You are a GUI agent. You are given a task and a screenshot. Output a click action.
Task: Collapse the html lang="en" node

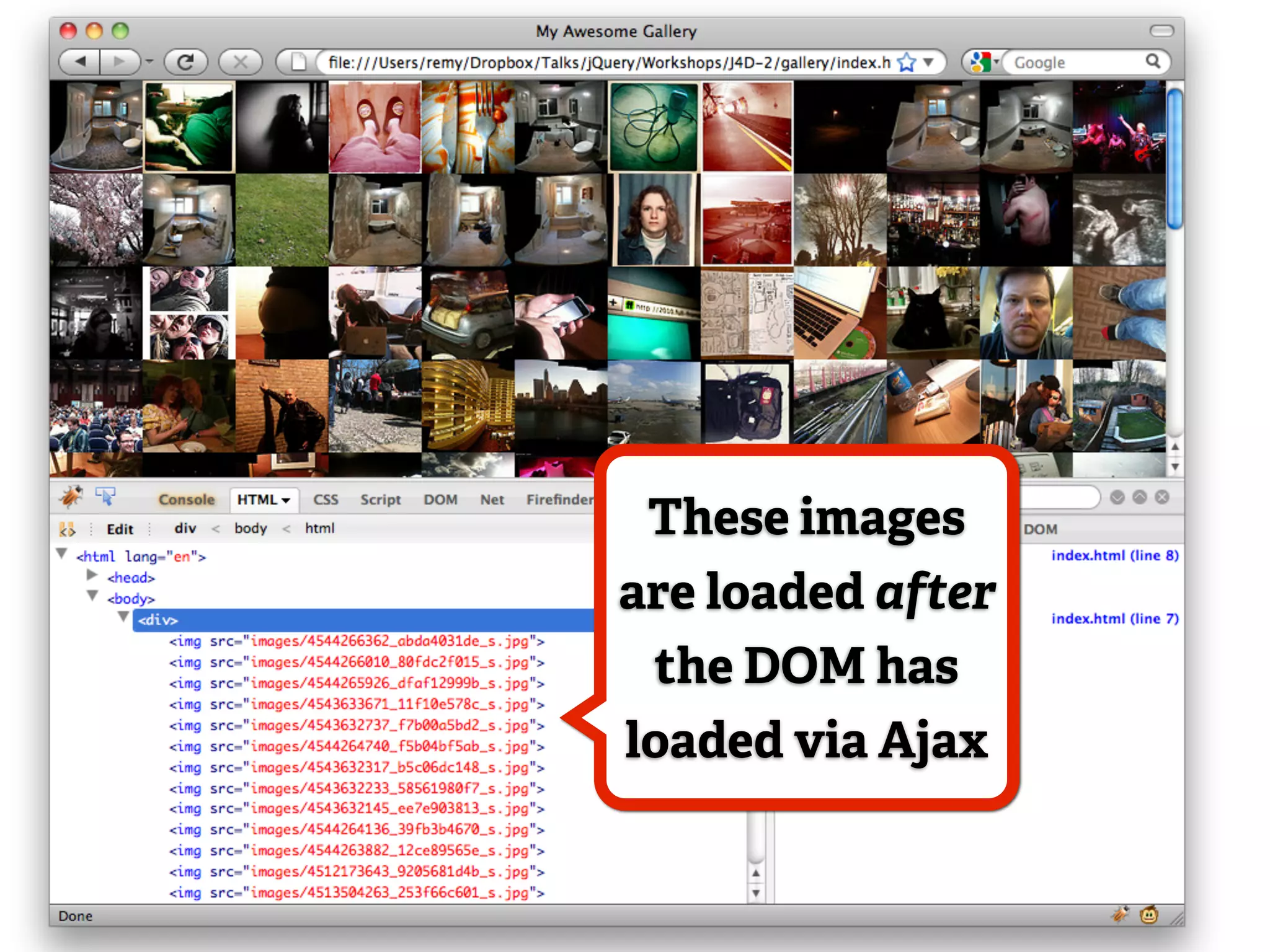coord(61,553)
